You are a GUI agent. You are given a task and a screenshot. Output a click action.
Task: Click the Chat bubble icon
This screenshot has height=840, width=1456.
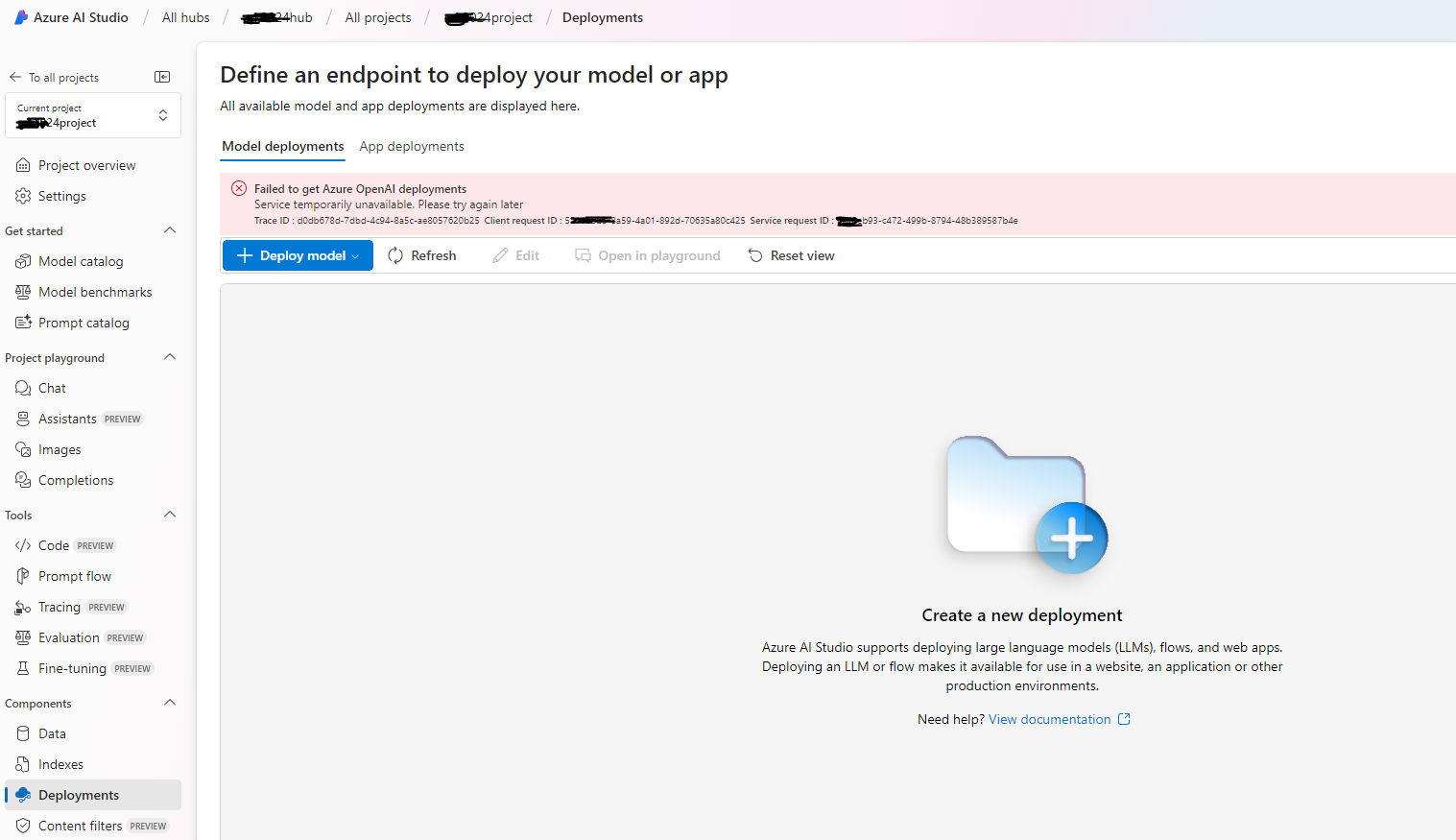(23, 388)
